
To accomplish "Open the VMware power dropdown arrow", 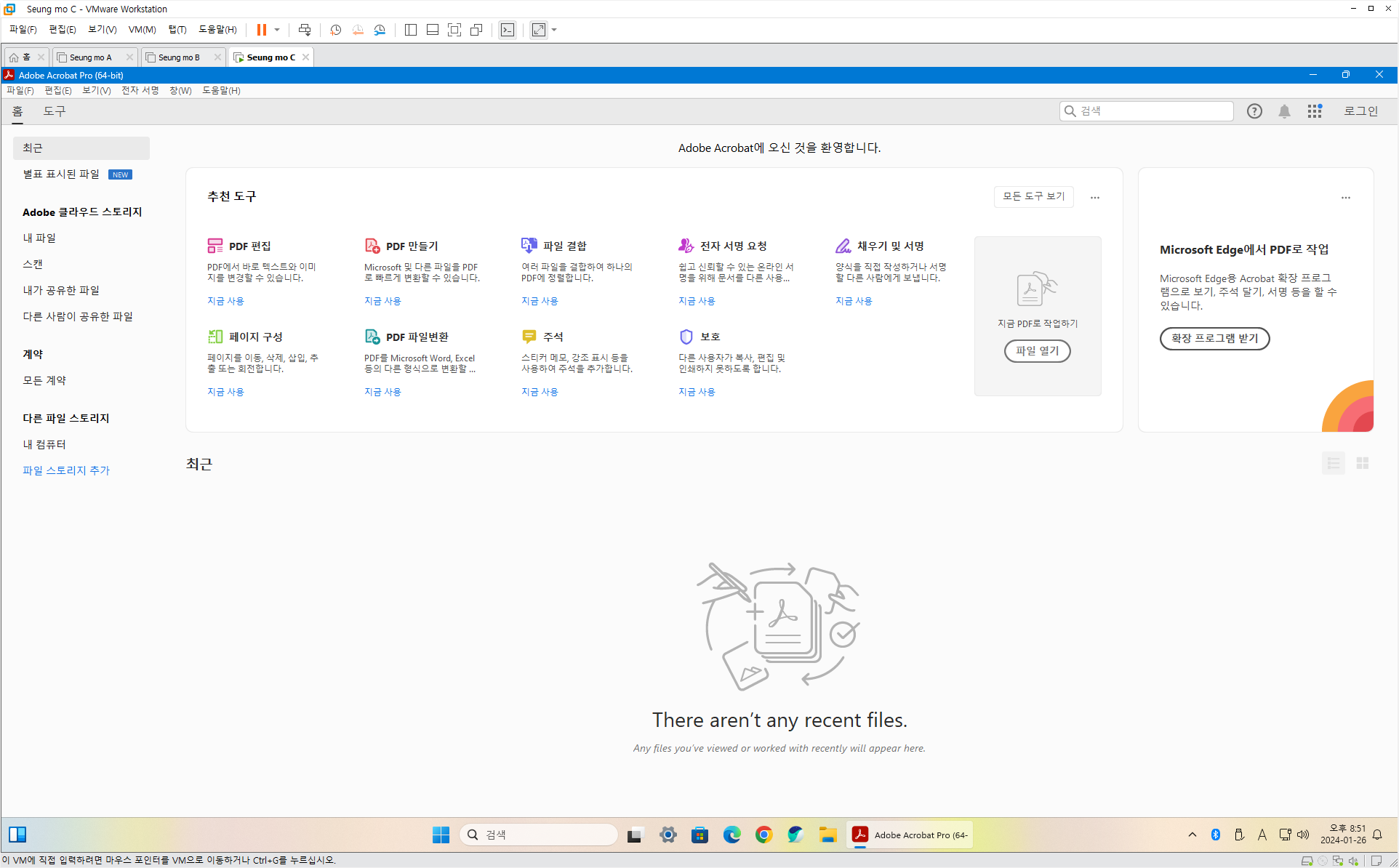I will [277, 30].
